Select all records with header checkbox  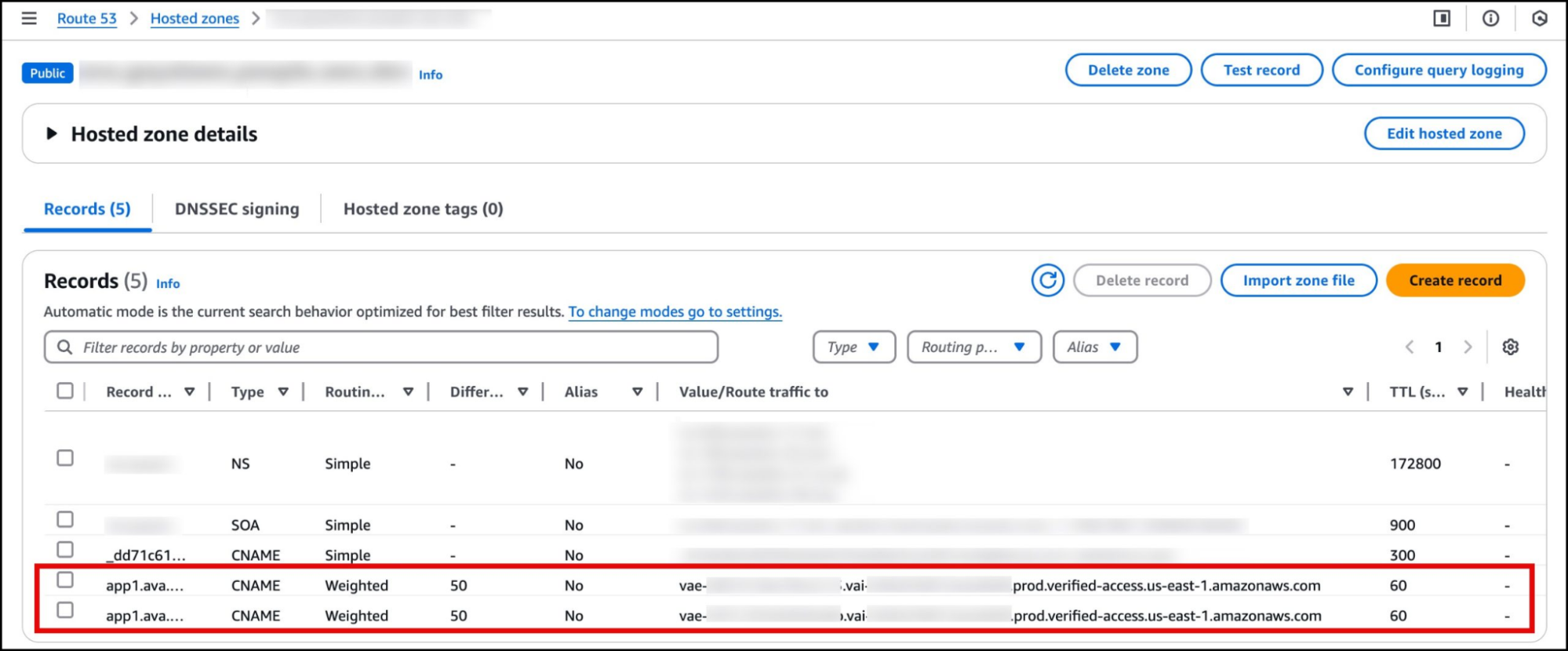(65, 391)
